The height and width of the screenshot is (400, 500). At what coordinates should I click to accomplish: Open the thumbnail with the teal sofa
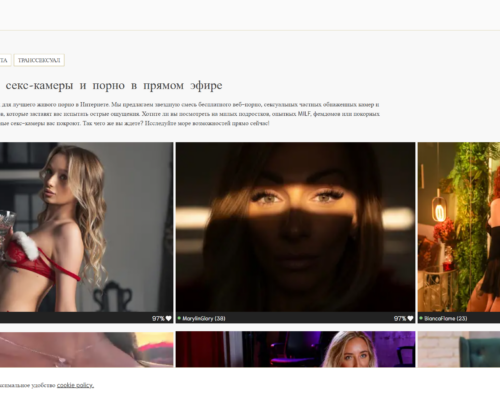459,349
